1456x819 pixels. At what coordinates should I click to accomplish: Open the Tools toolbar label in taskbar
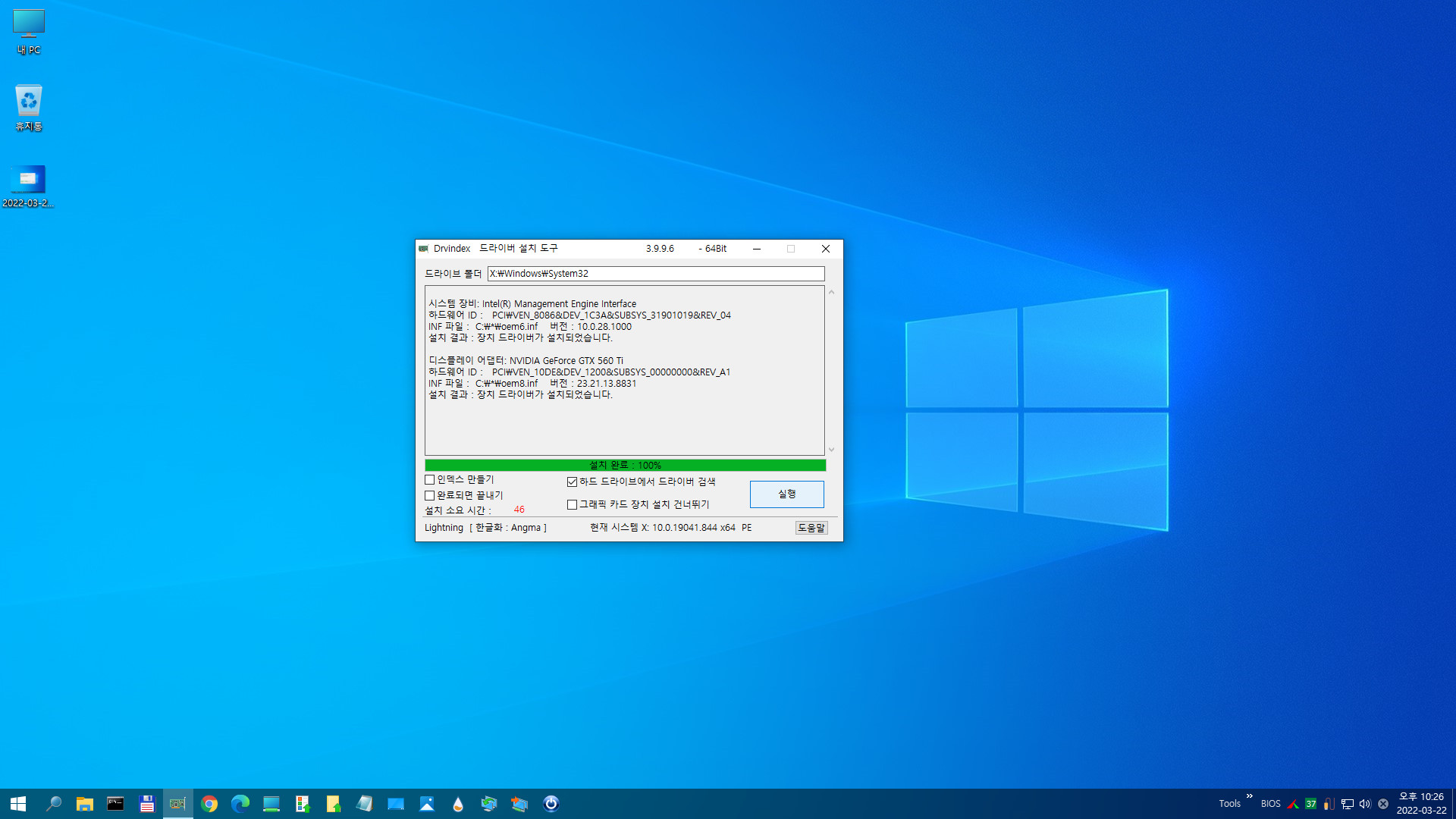pos(1229,804)
